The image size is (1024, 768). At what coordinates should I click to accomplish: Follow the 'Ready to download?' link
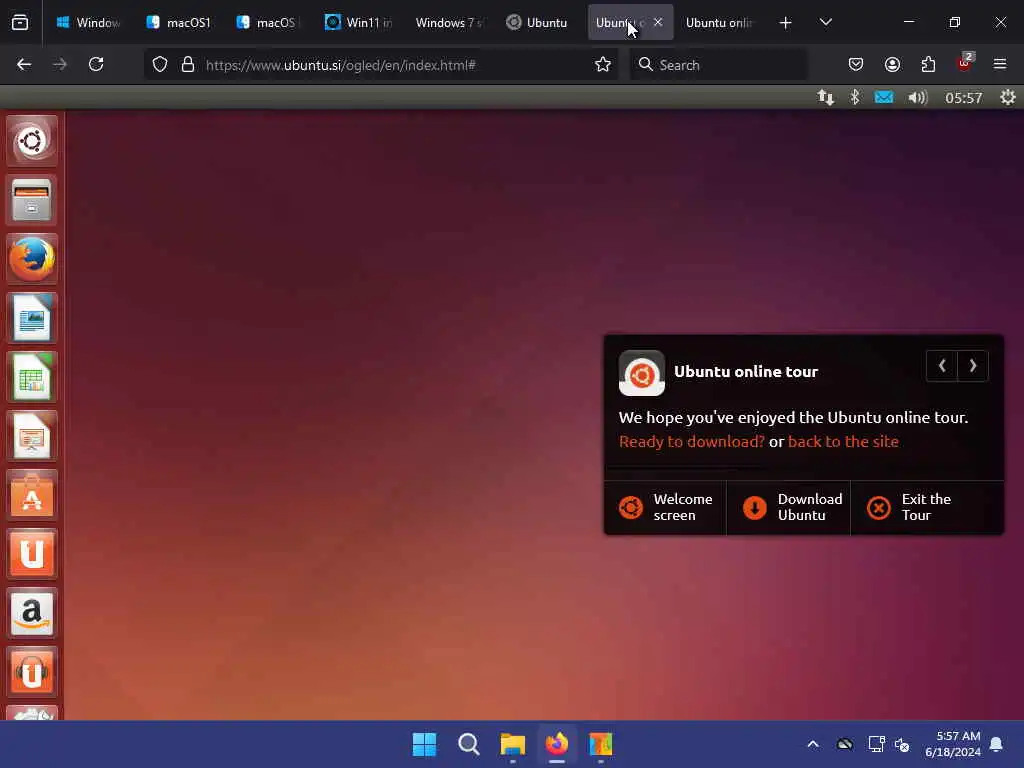click(691, 441)
